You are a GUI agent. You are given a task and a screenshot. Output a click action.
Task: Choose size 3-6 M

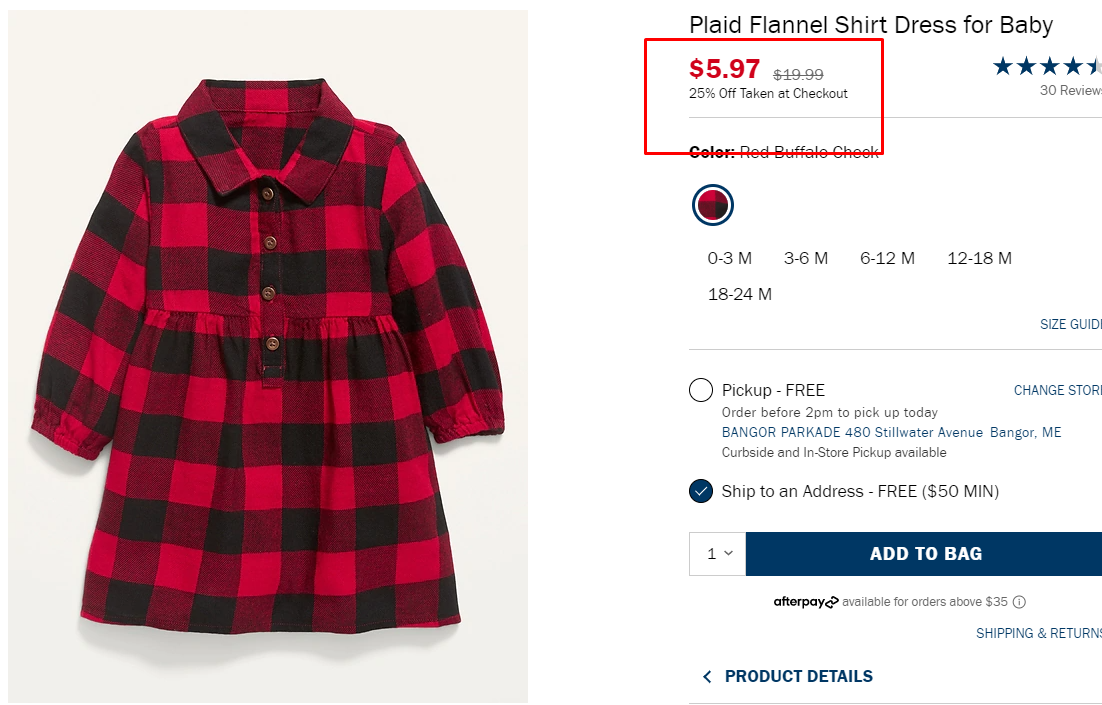(x=806, y=258)
